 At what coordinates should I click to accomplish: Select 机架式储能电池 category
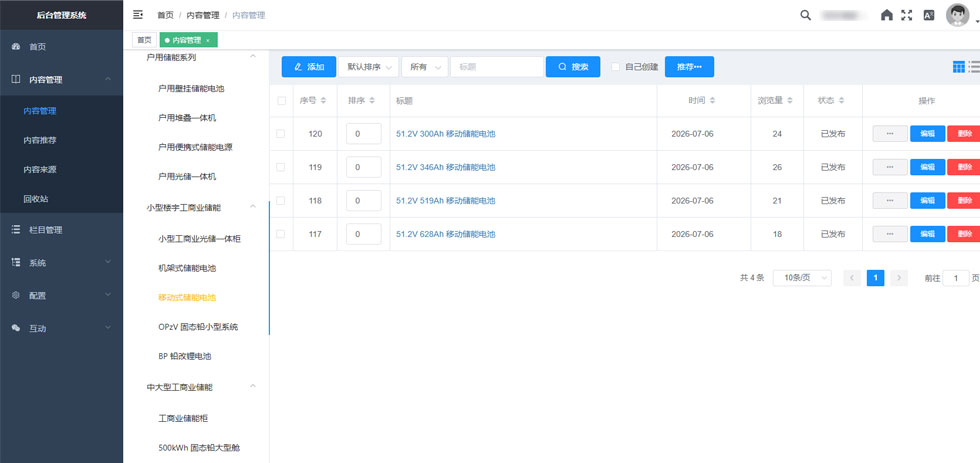188,268
